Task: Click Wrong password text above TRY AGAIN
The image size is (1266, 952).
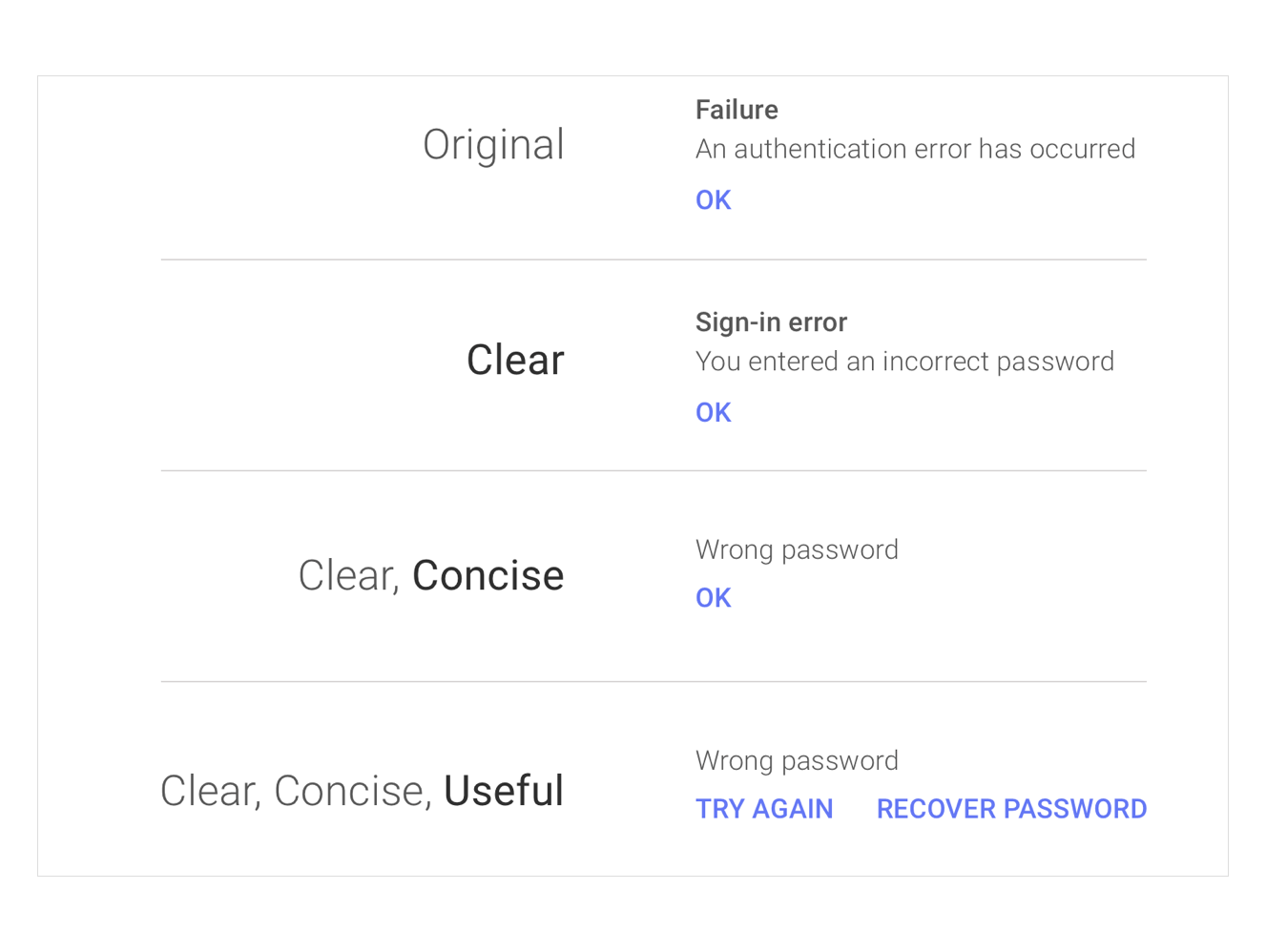Action: (x=797, y=761)
